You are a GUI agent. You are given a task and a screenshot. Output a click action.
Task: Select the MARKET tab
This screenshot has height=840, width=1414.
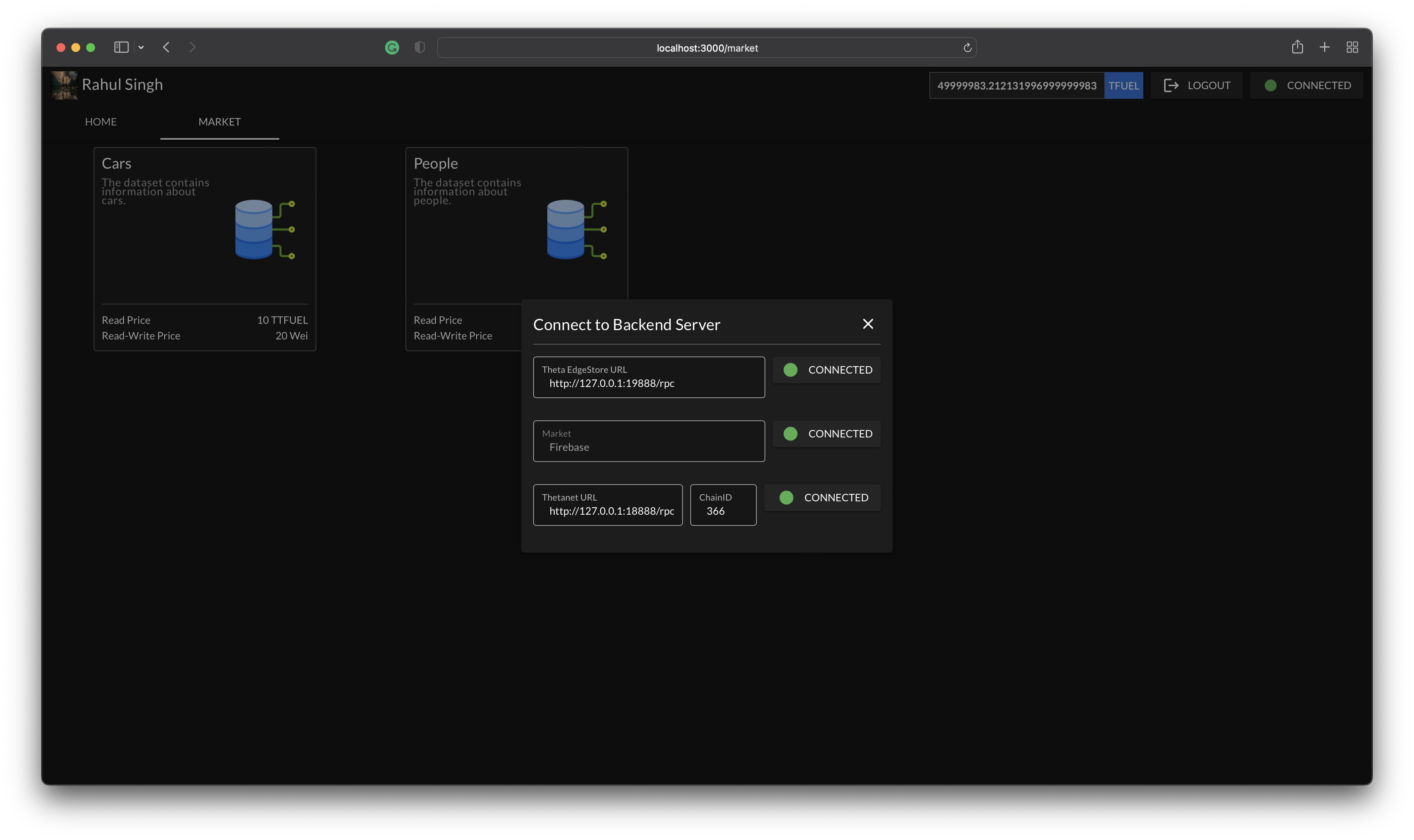(219, 122)
